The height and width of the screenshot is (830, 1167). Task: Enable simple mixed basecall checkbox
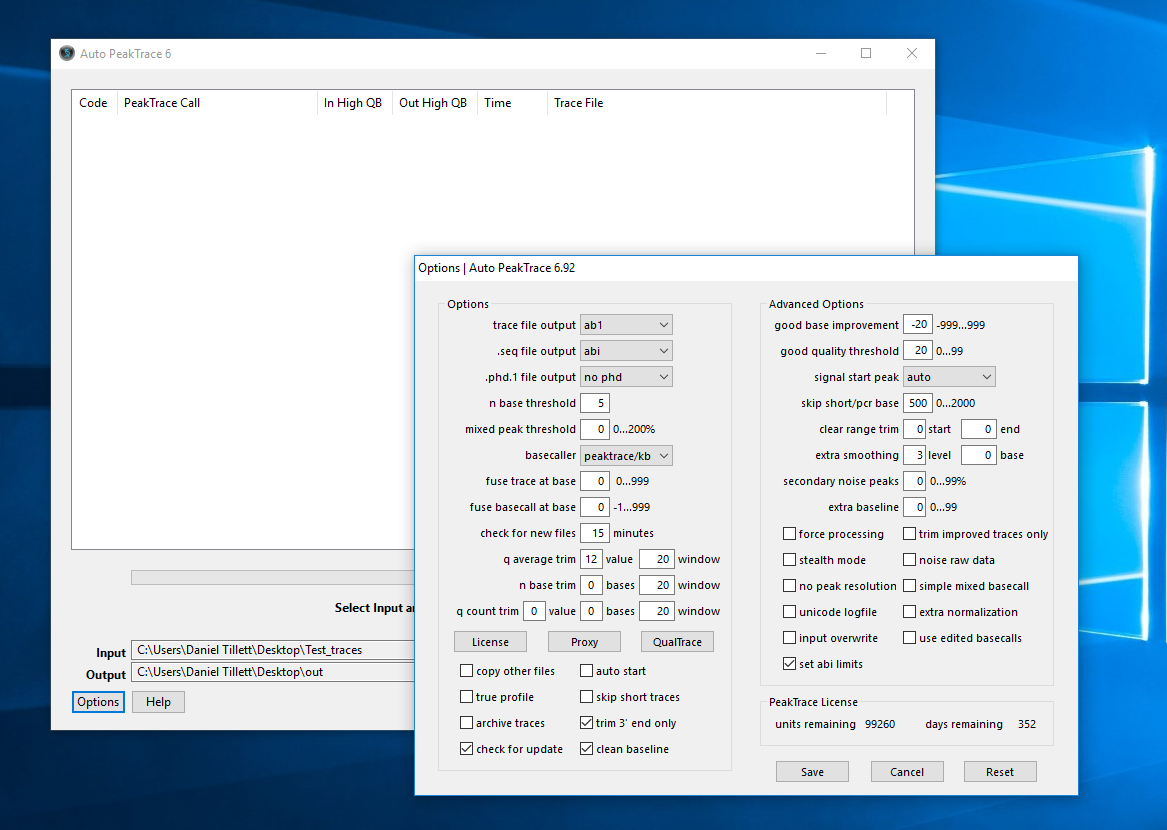(909, 586)
